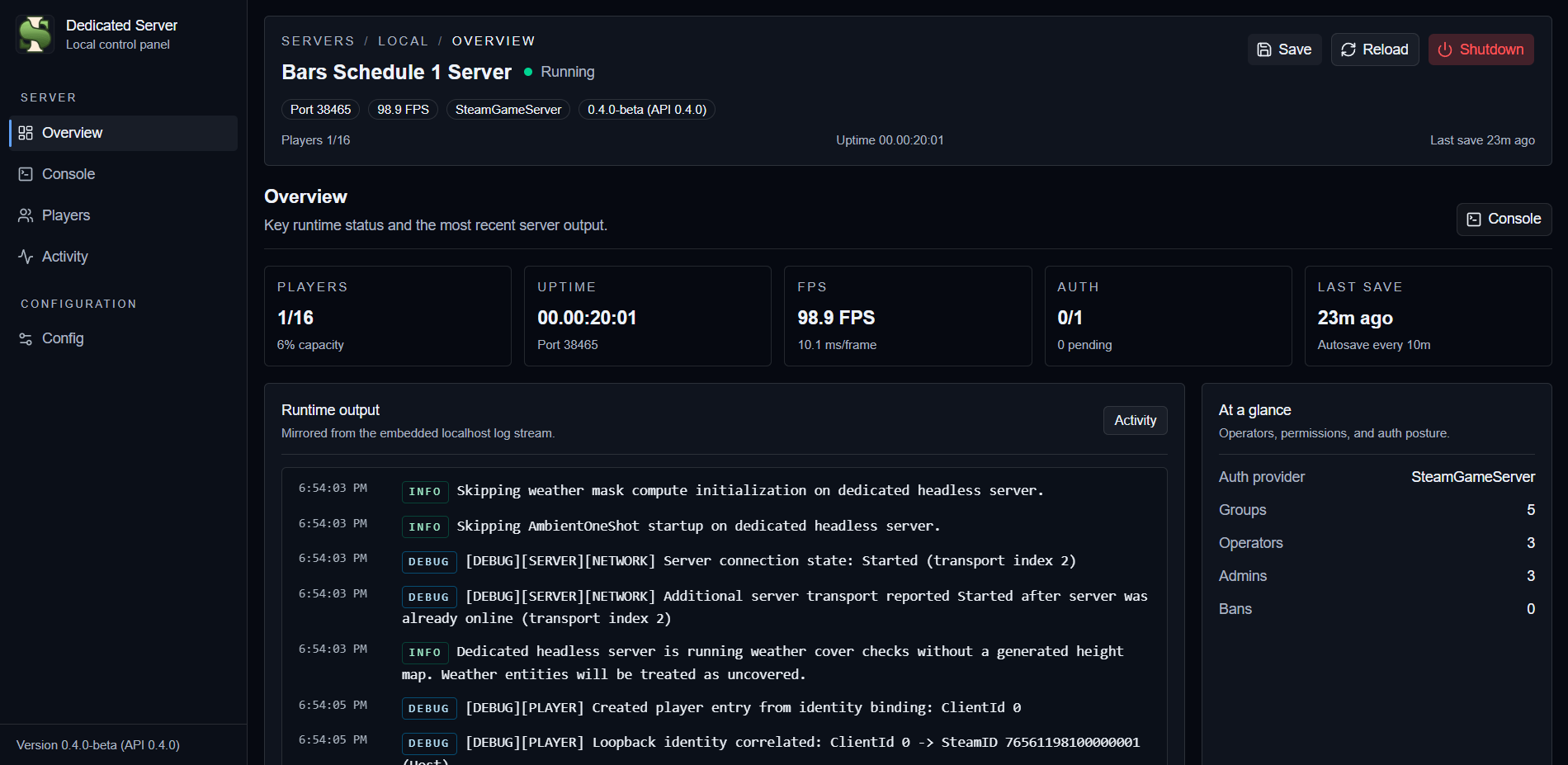Screen dimensions: 1568x765
Task: Click the 0.4.0-beta (API 0.4.0) badge
Action: pos(647,110)
